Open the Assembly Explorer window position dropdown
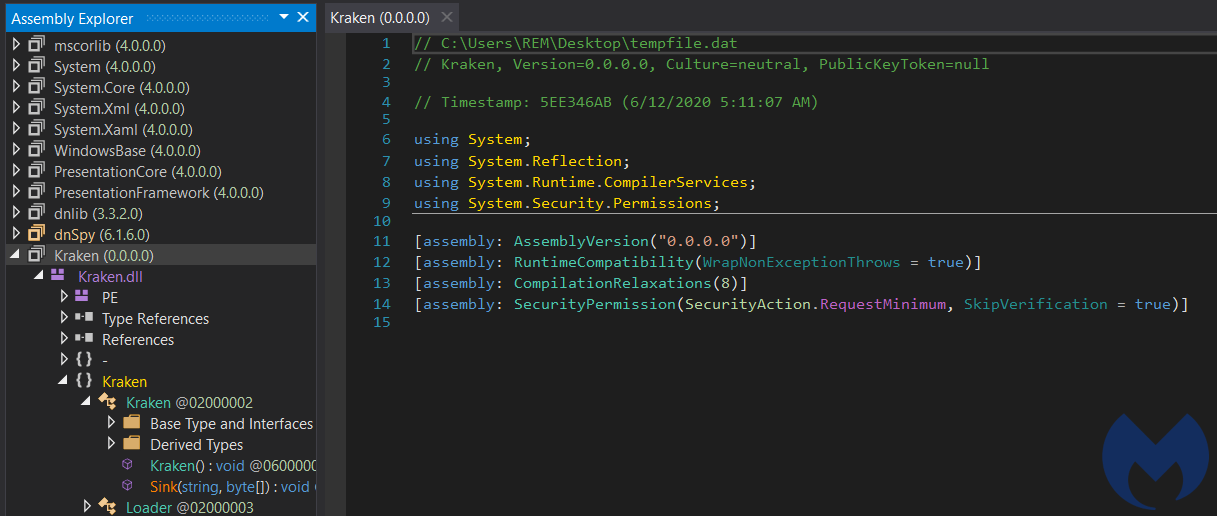 pyautogui.click(x=284, y=18)
